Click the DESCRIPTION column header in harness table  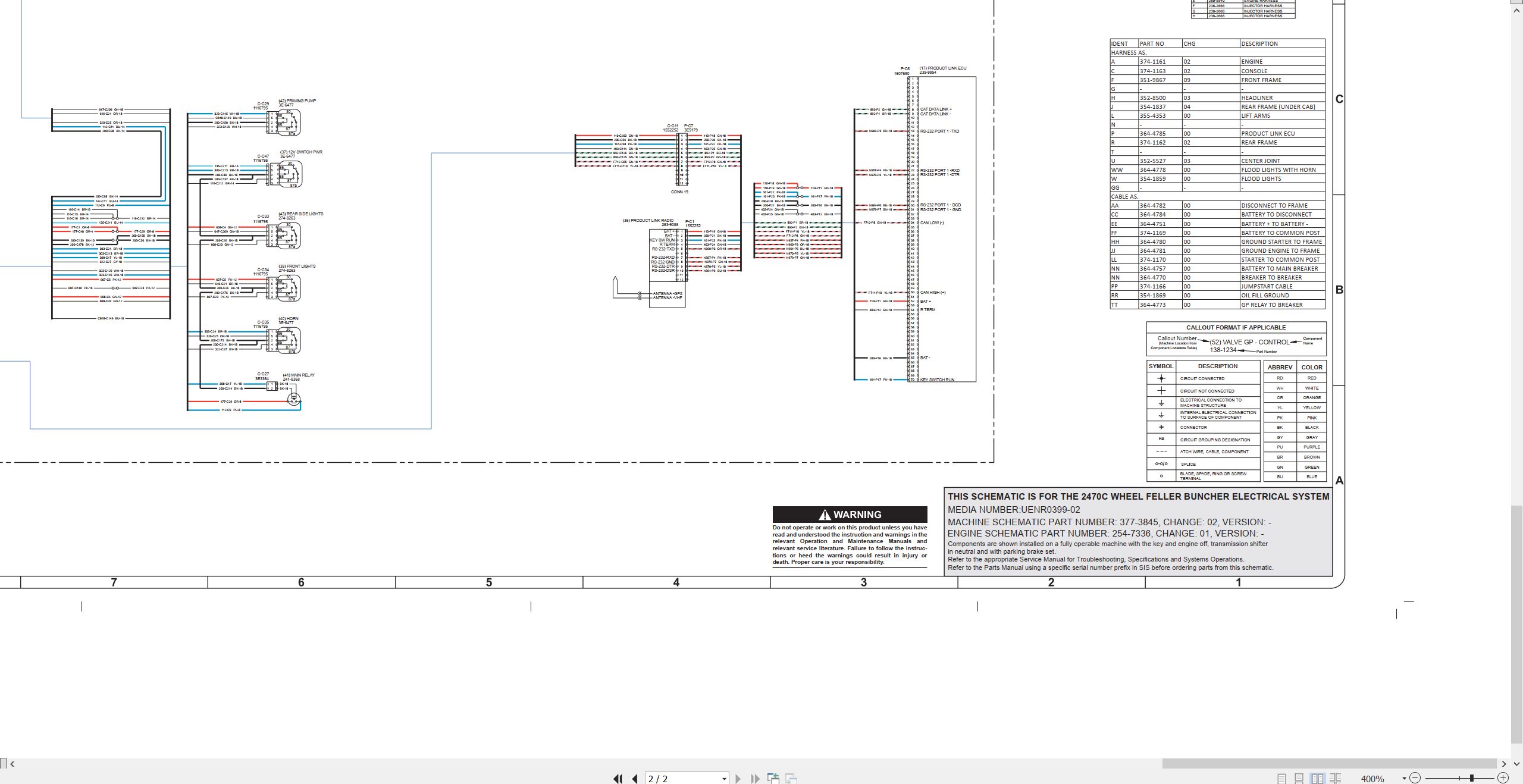click(1259, 43)
